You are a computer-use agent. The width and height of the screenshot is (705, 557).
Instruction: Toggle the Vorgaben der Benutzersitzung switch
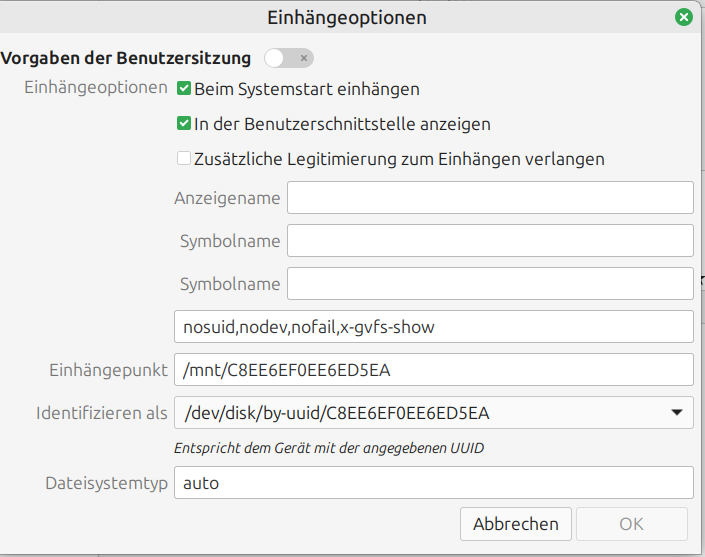(289, 58)
